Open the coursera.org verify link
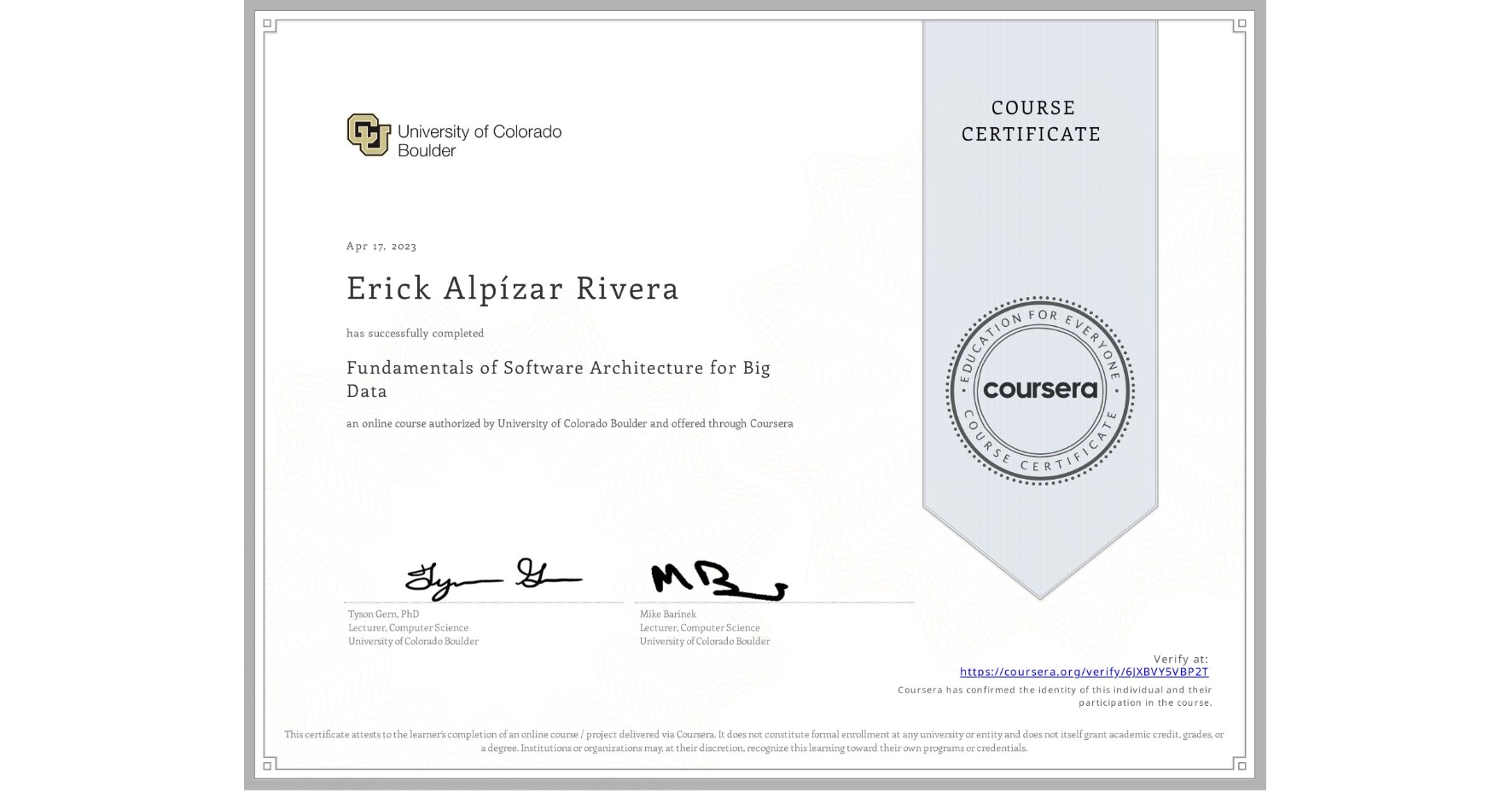The width and height of the screenshot is (1512, 792). click(1084, 672)
